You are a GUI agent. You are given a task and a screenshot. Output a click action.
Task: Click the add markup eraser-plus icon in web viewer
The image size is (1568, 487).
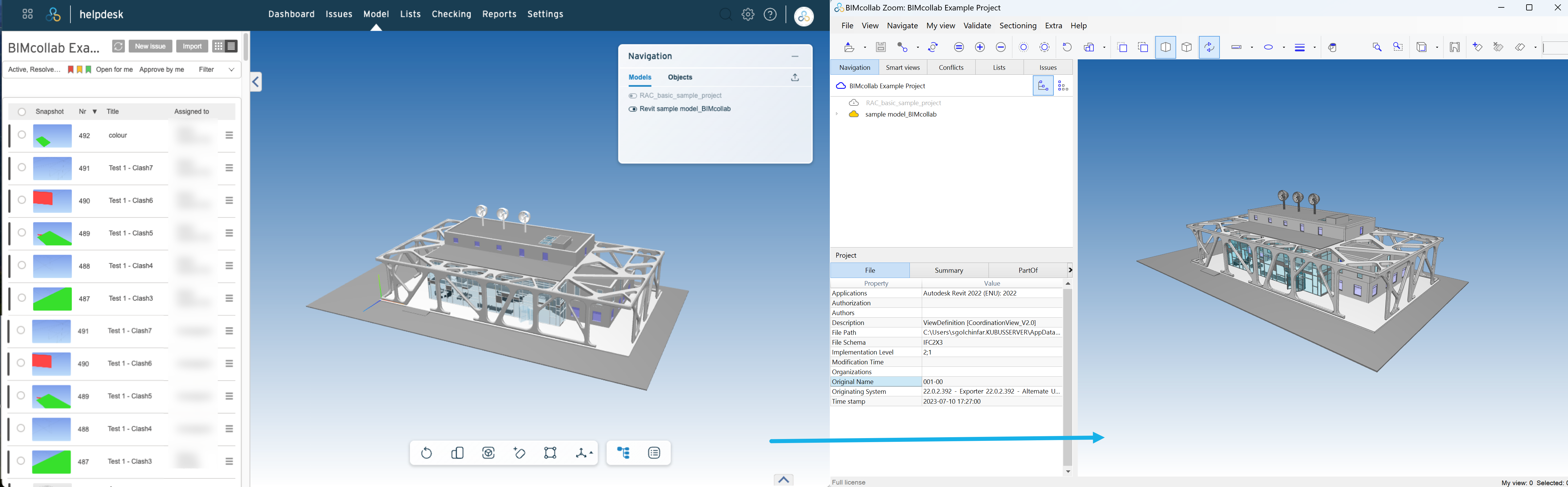point(520,453)
